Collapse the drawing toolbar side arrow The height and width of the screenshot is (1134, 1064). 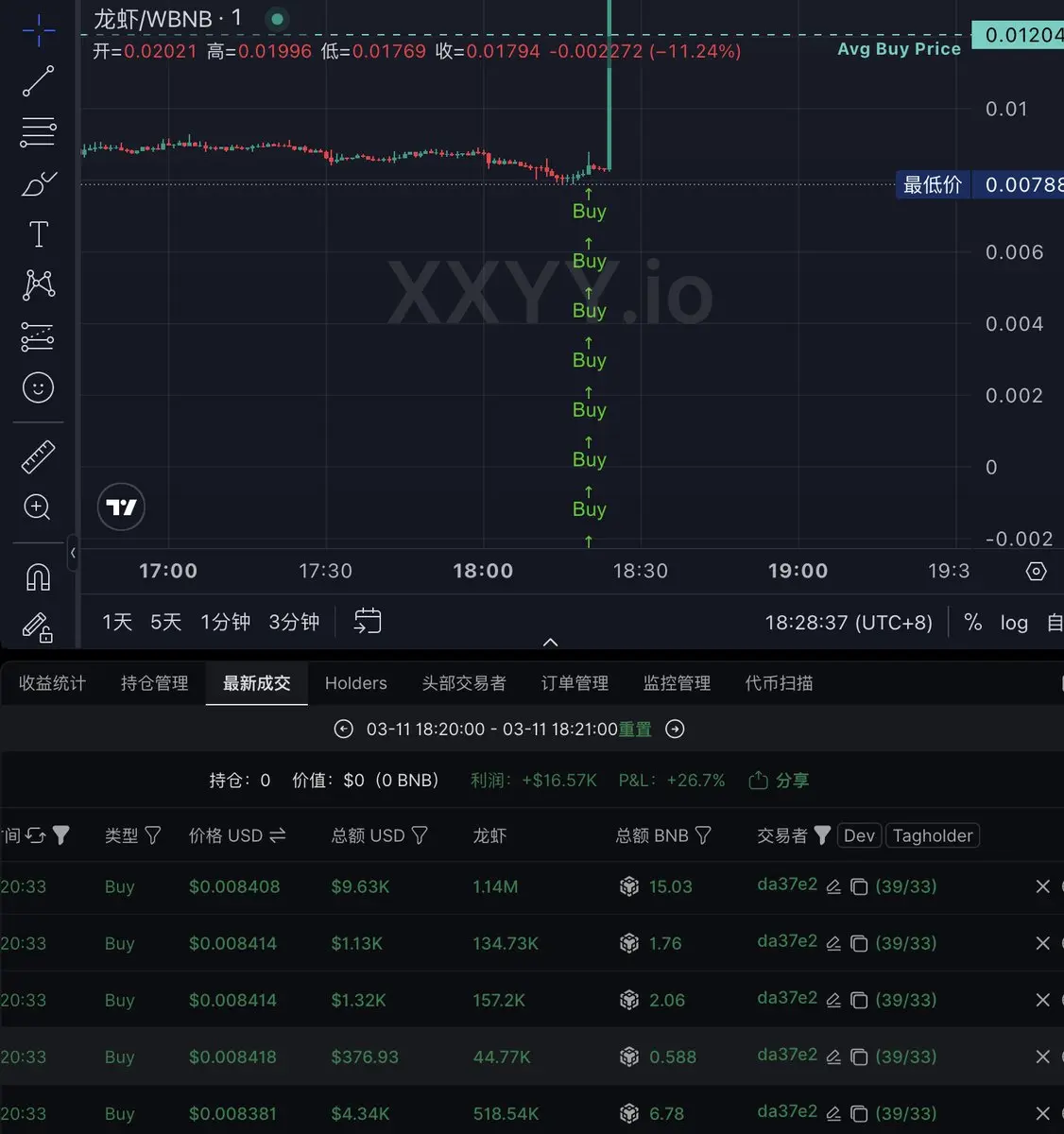coord(73,553)
